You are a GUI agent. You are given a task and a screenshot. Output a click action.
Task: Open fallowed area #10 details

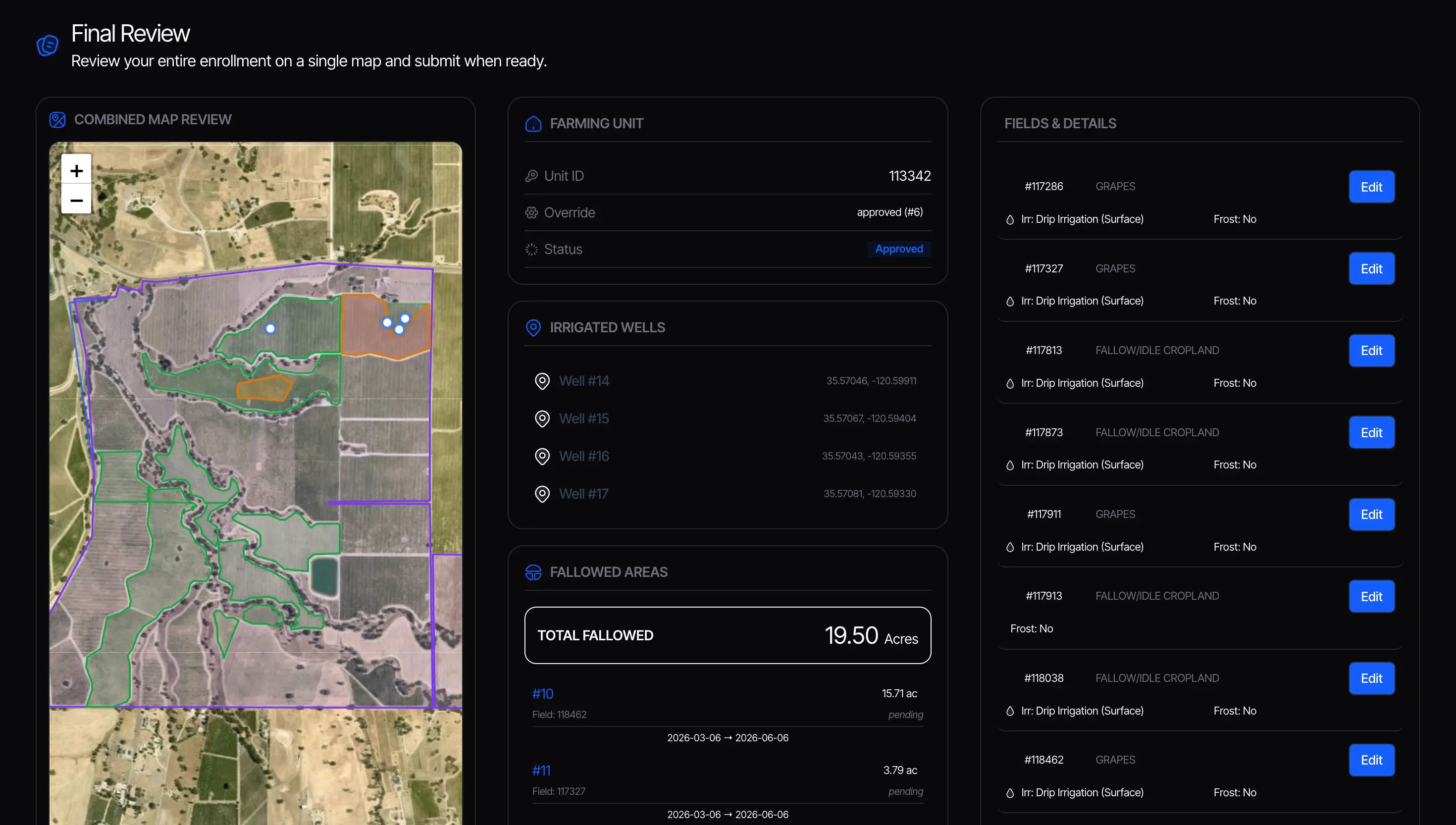[542, 693]
